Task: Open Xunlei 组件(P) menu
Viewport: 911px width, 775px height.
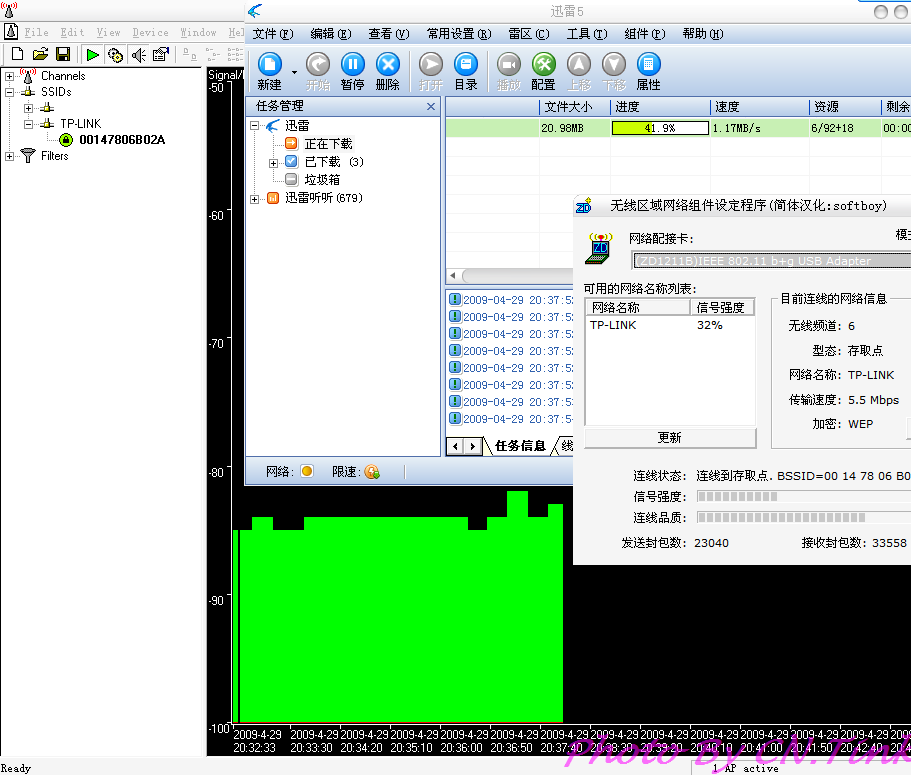Action: coord(645,34)
